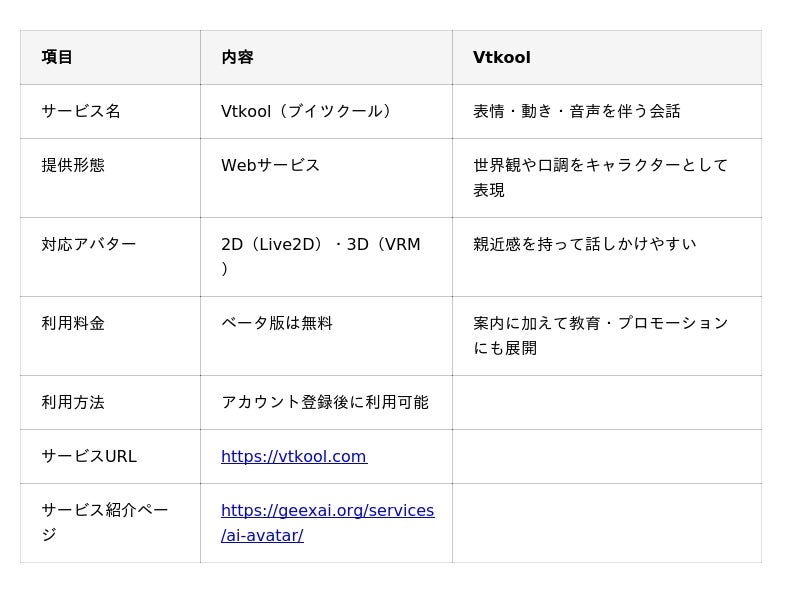Click the アカウント登録後に利用可能 cell
The height and width of the screenshot is (593, 800).
(327, 402)
